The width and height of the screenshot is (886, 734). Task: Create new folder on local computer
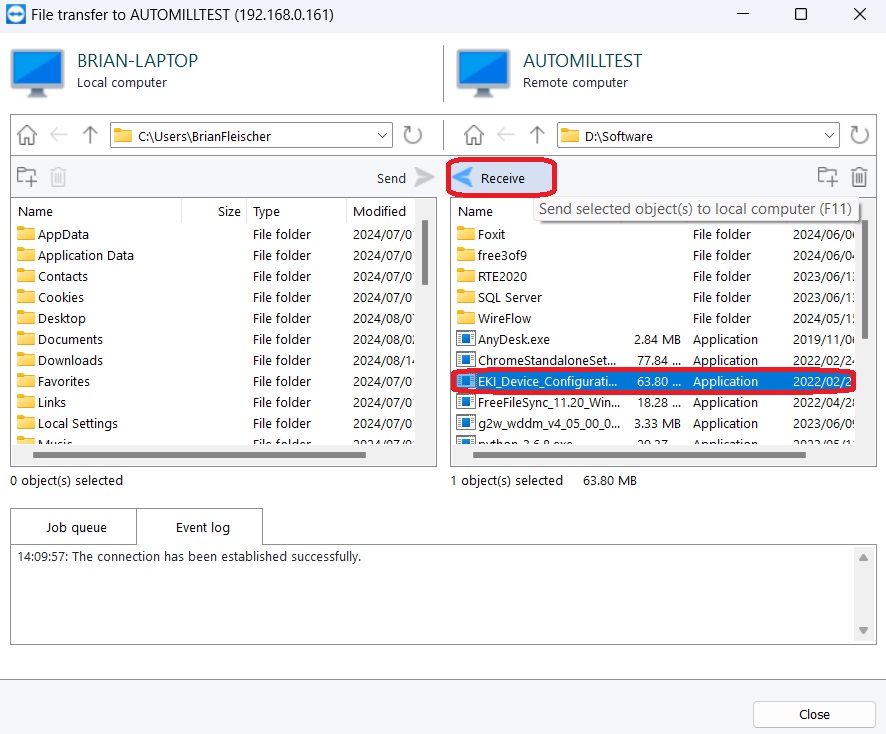pos(27,177)
